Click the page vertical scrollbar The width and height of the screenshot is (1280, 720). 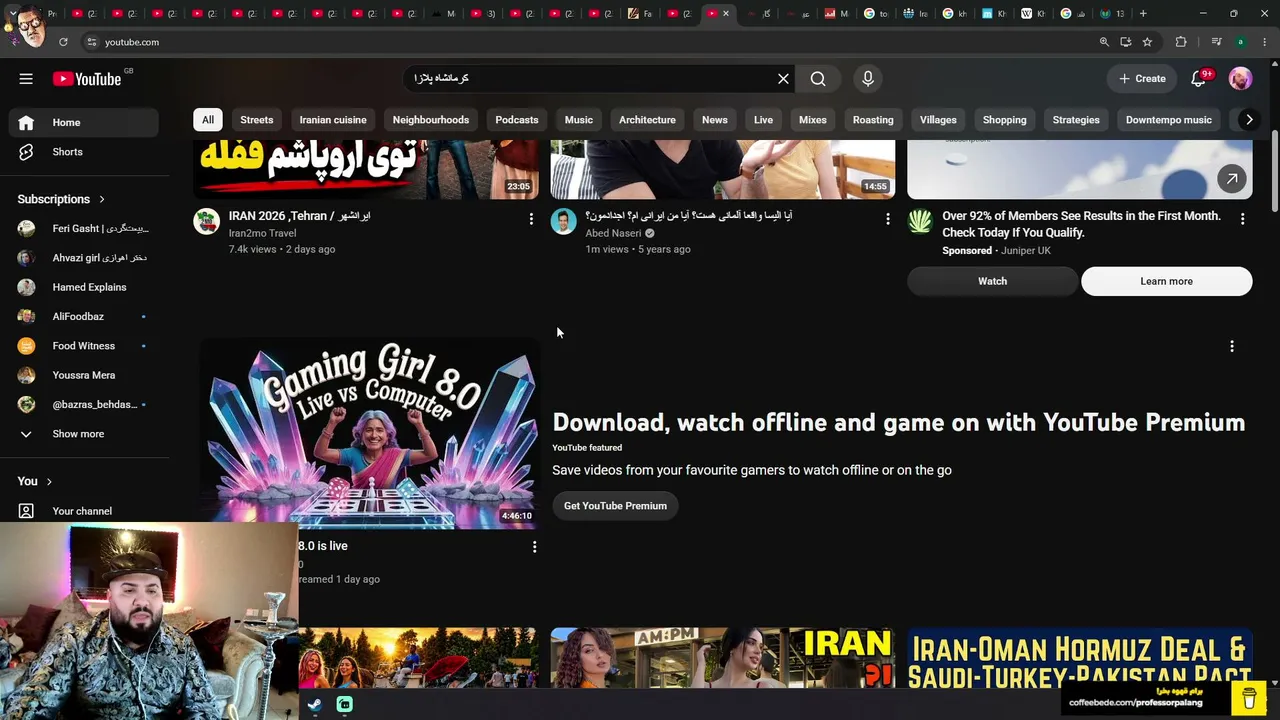1273,170
